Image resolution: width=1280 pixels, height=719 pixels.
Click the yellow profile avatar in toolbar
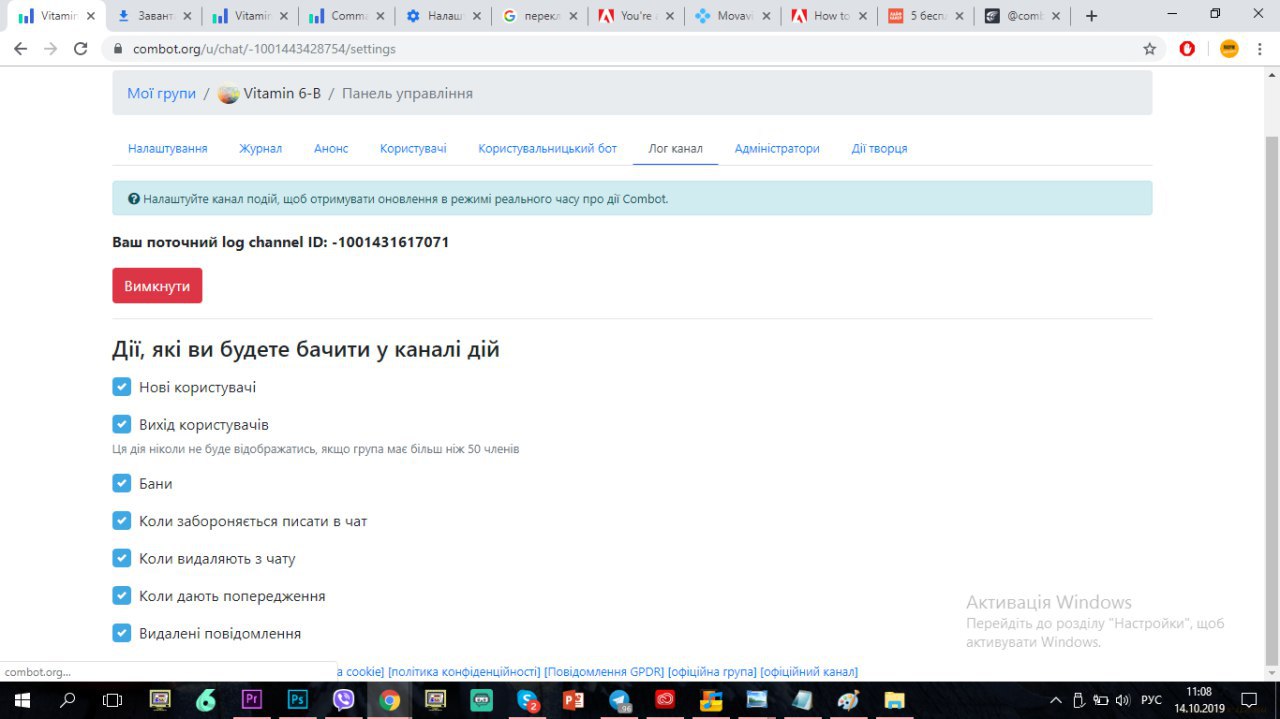pos(1229,48)
